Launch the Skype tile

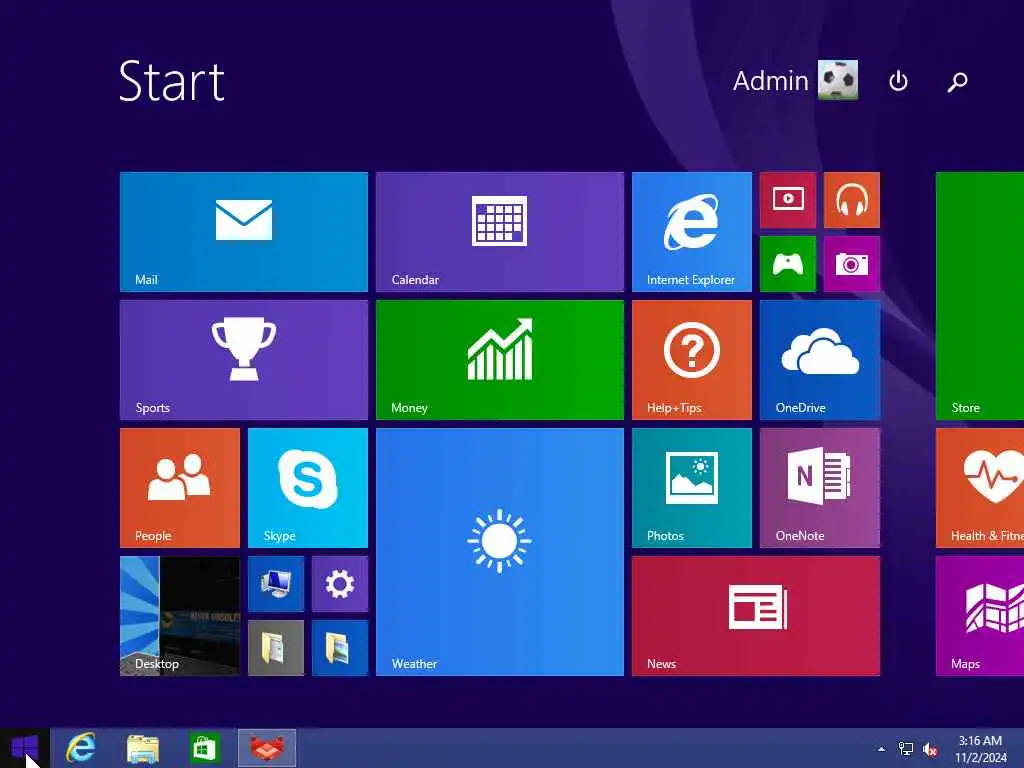click(x=308, y=488)
